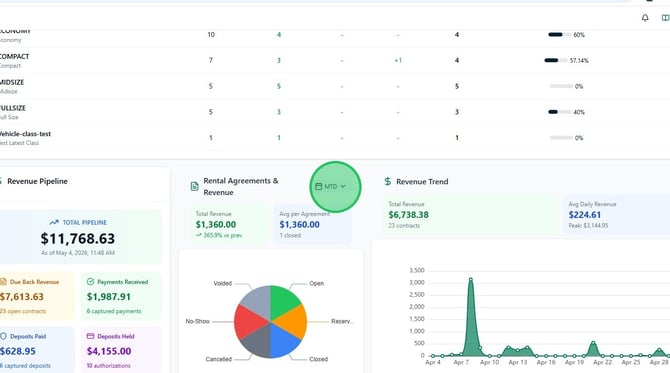The image size is (670, 373).
Task: Click the 23 contracts label
Action: click(404, 226)
